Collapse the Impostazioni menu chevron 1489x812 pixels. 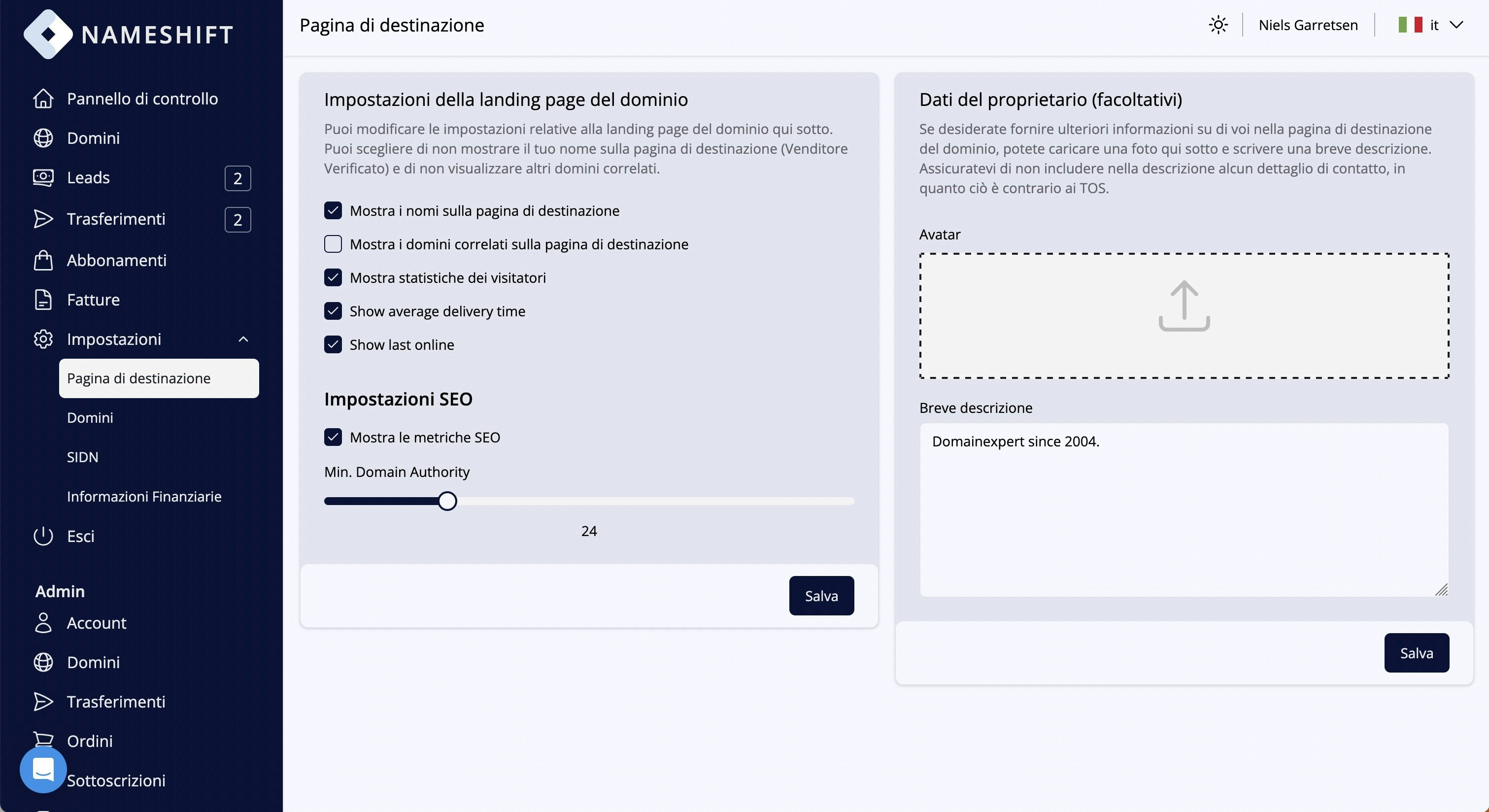coord(243,339)
